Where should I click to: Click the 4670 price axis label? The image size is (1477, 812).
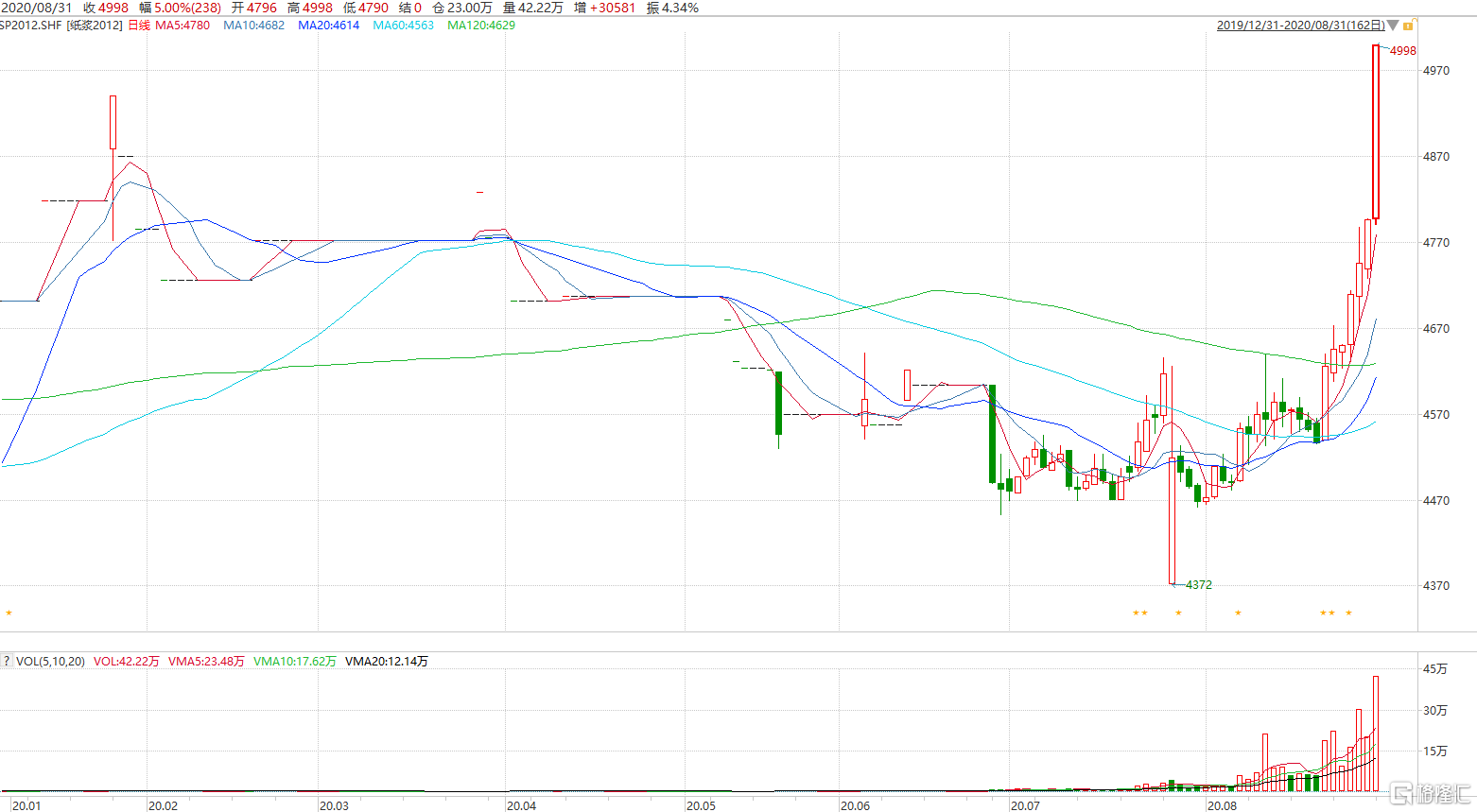(x=1435, y=328)
